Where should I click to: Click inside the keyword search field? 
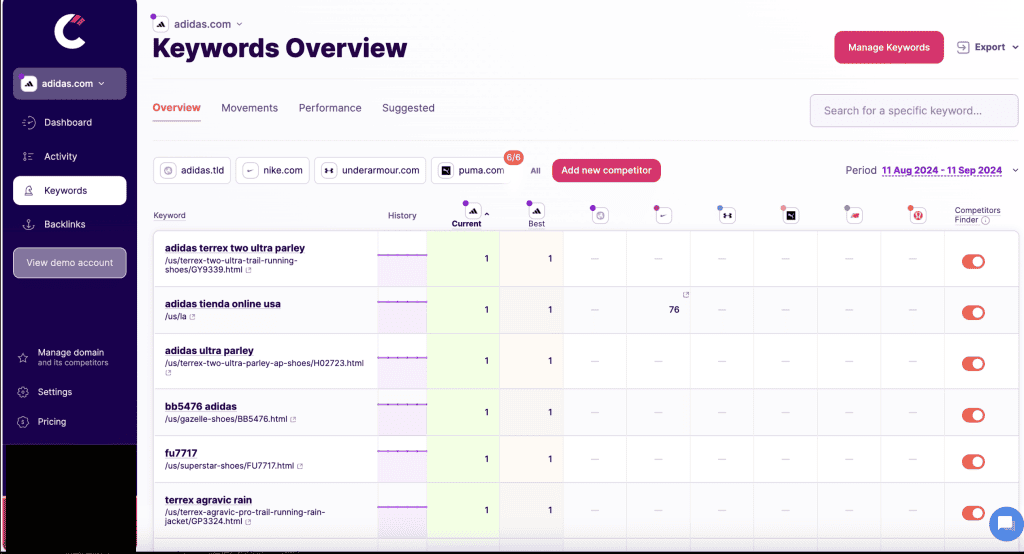(x=914, y=110)
